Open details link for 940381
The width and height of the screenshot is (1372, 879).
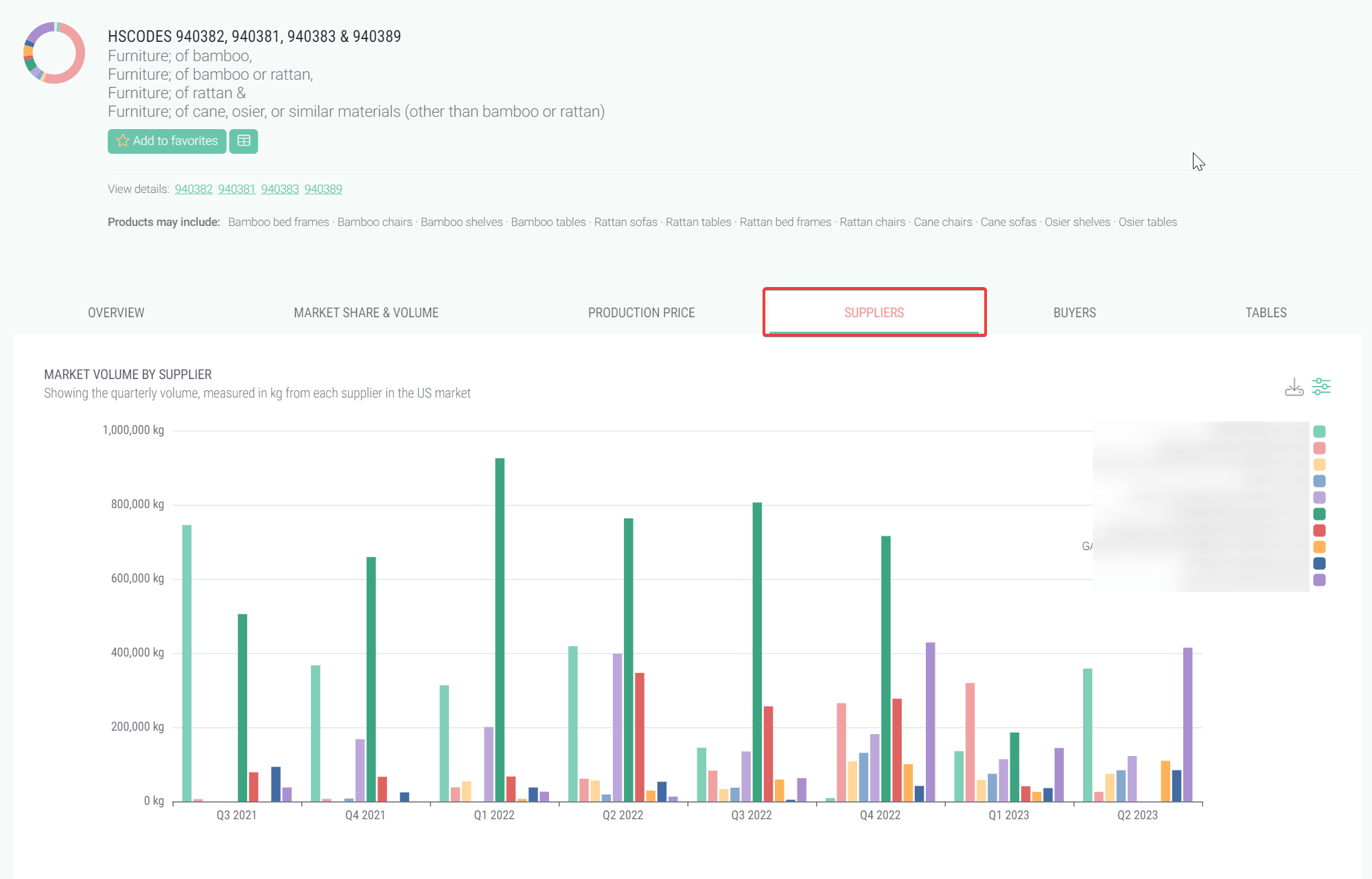pos(237,189)
